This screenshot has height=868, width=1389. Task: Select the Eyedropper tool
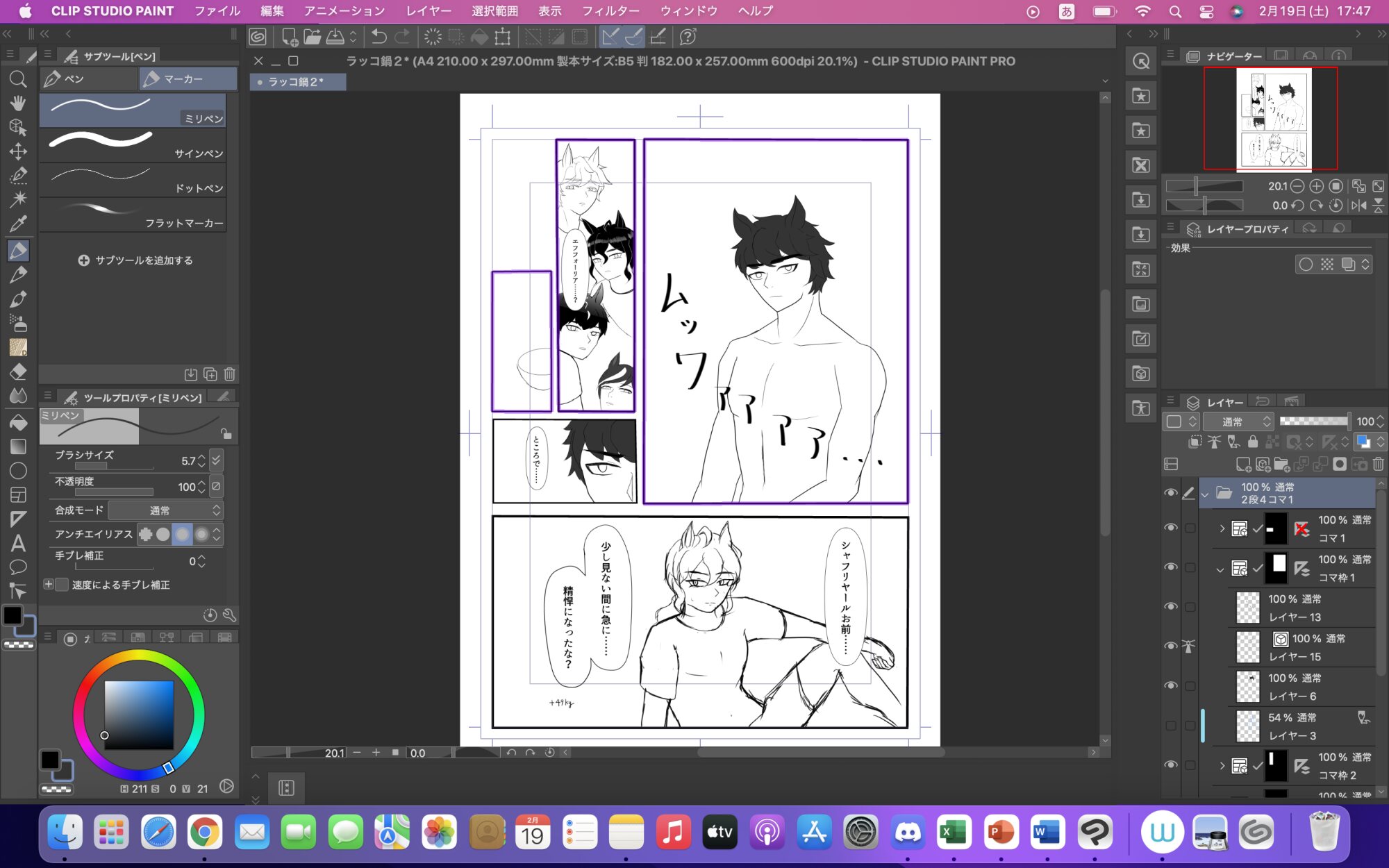tap(18, 224)
